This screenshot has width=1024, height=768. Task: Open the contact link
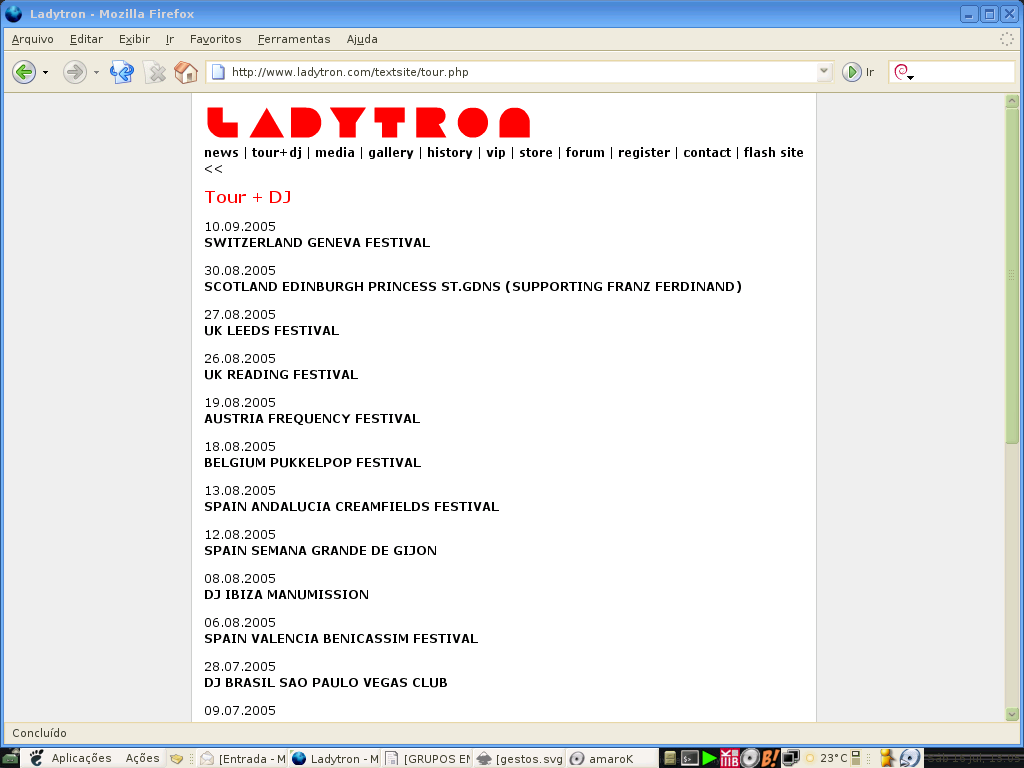pyautogui.click(x=707, y=152)
